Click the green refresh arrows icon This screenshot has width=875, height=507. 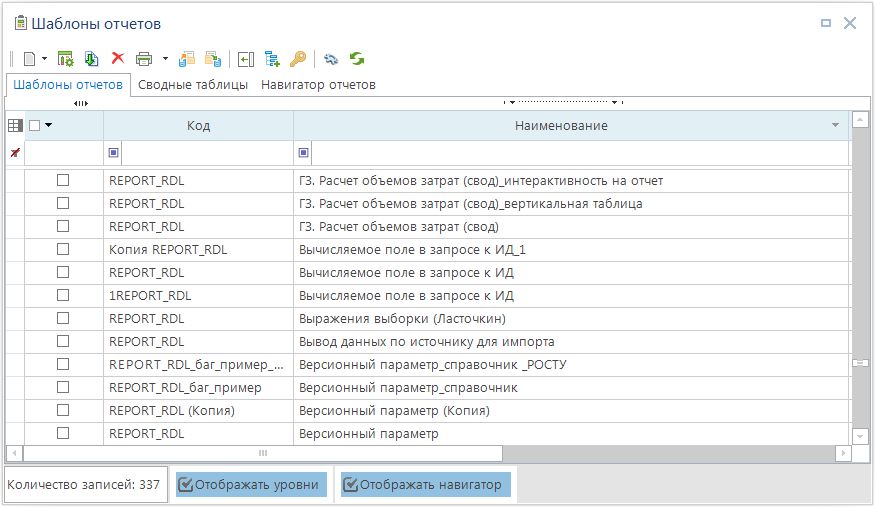coord(356,59)
